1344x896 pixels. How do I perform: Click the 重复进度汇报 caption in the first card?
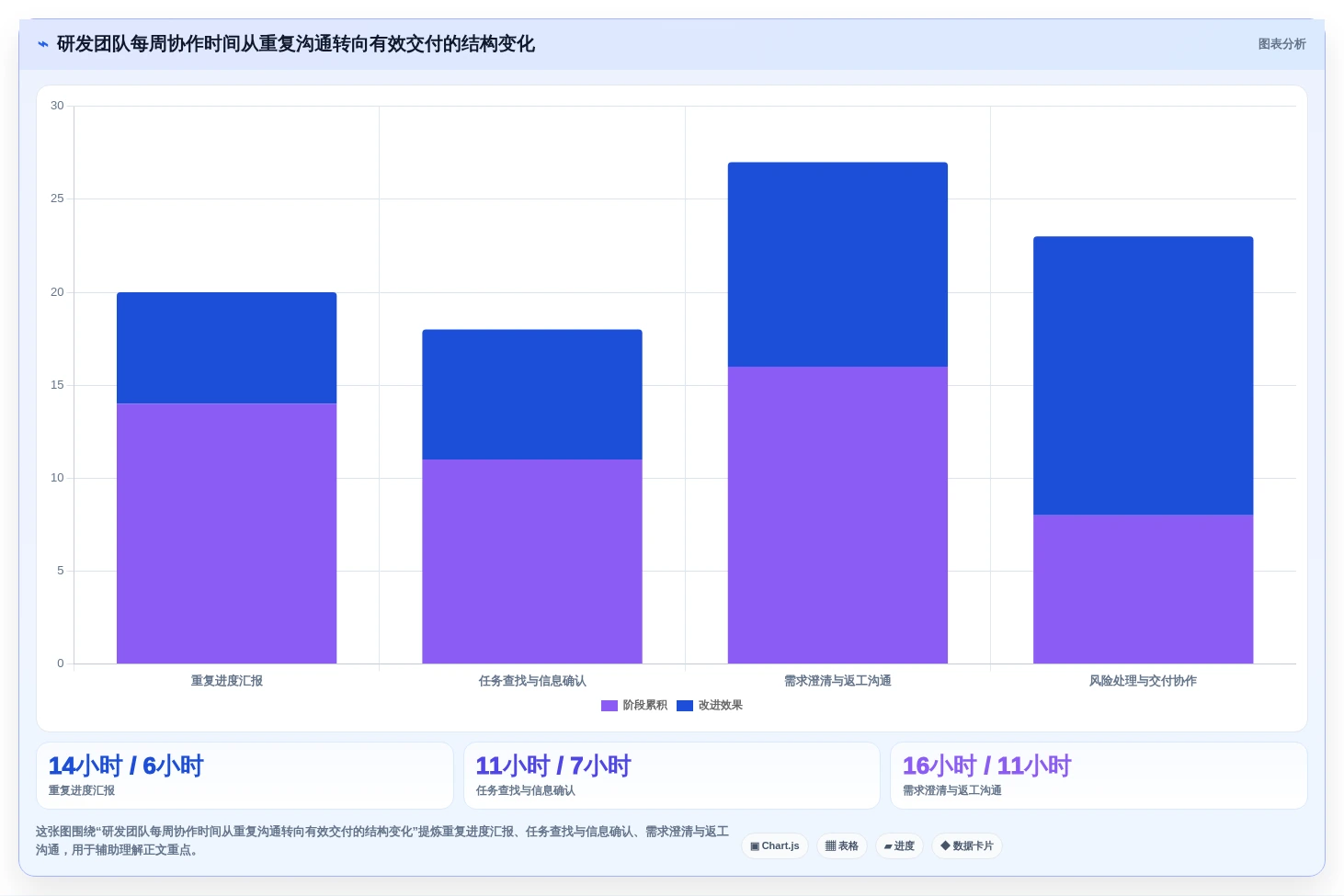[x=82, y=790]
